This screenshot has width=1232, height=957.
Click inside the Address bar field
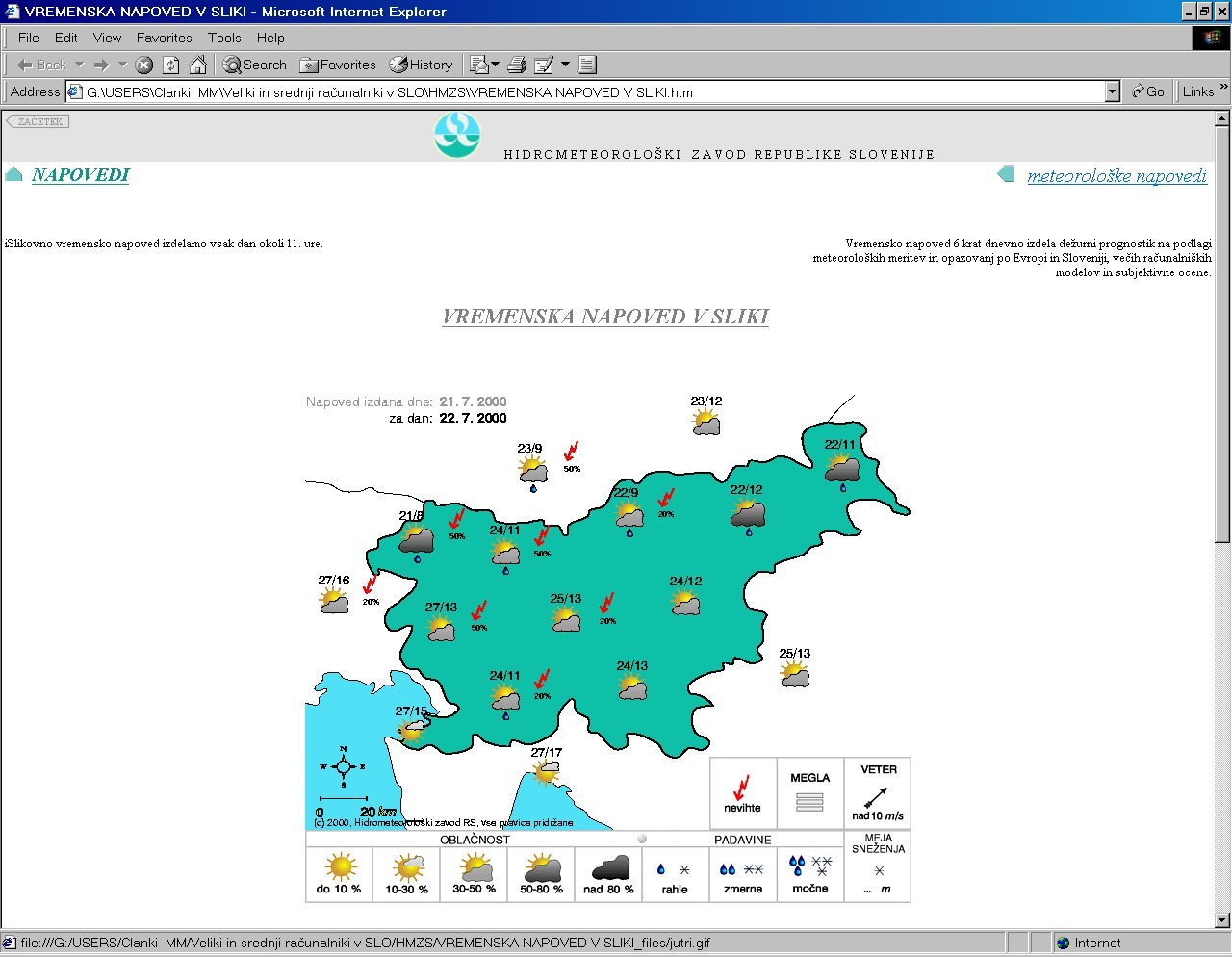tap(585, 92)
